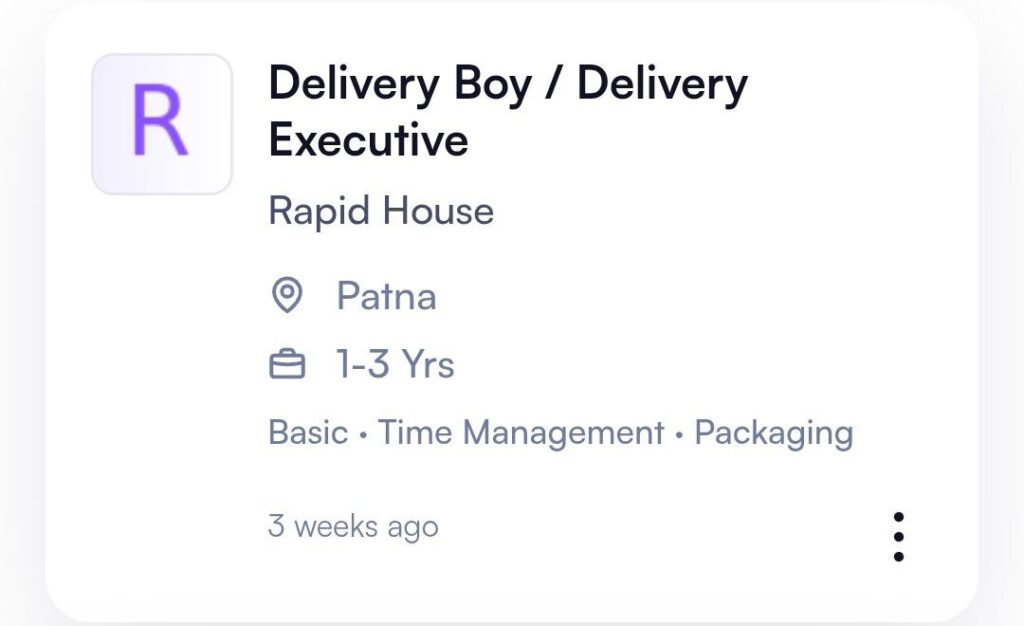Click the Basic skill tag

[308, 433]
